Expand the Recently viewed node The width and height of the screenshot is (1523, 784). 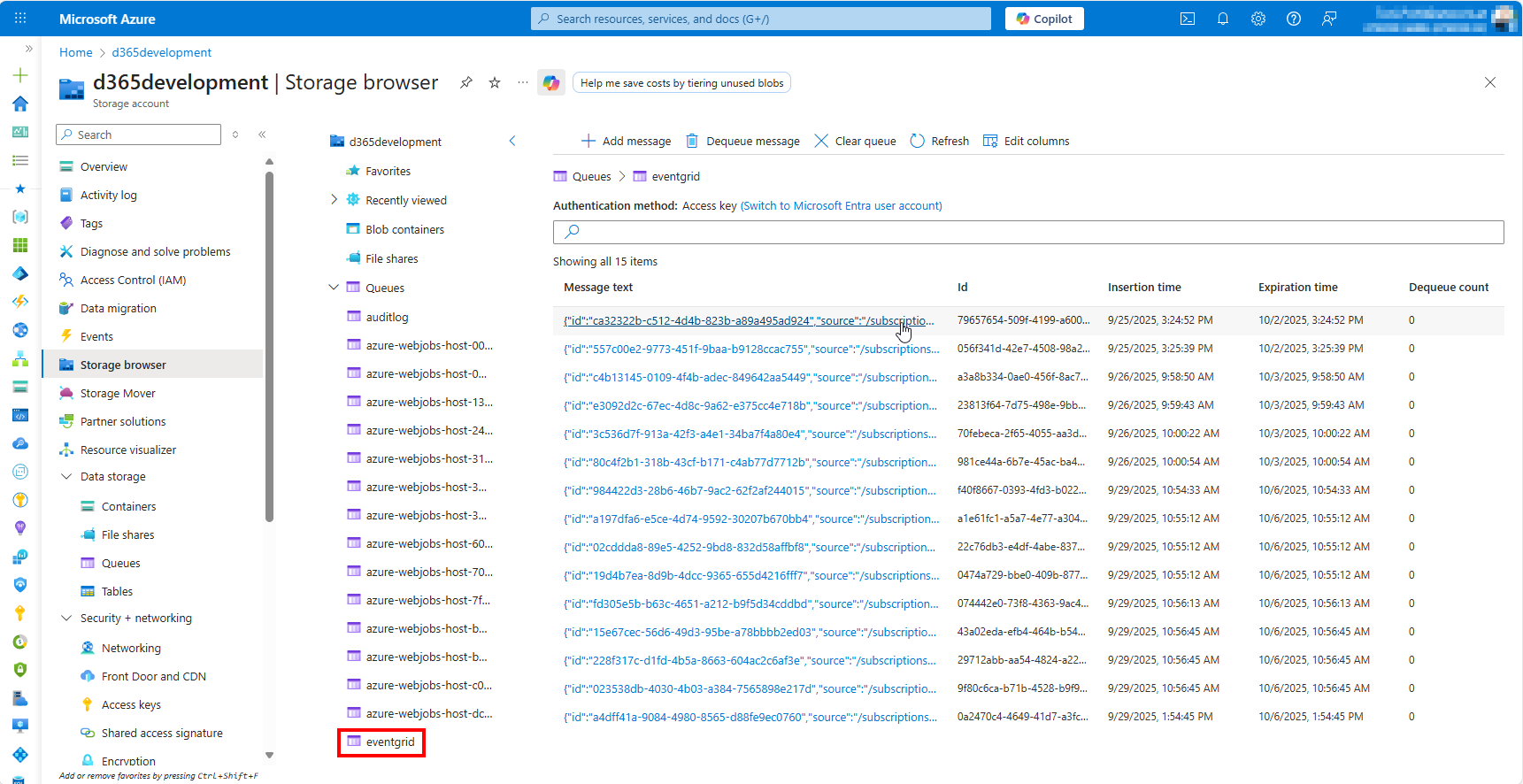tap(334, 200)
